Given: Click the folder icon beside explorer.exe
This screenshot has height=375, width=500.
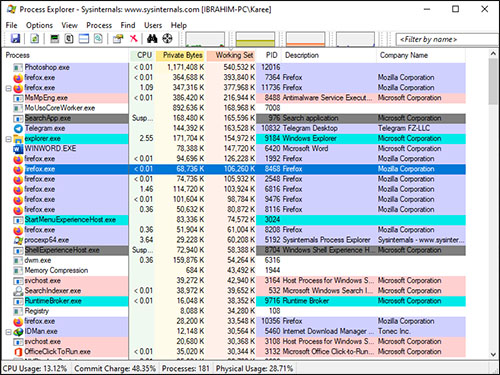Looking at the screenshot, I should pyautogui.click(x=18, y=139).
